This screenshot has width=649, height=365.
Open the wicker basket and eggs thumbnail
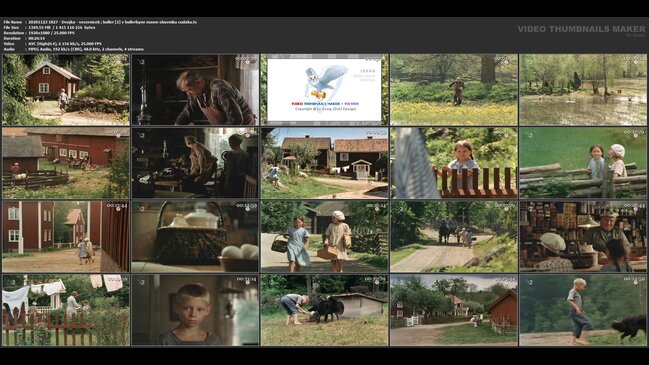coord(195,236)
